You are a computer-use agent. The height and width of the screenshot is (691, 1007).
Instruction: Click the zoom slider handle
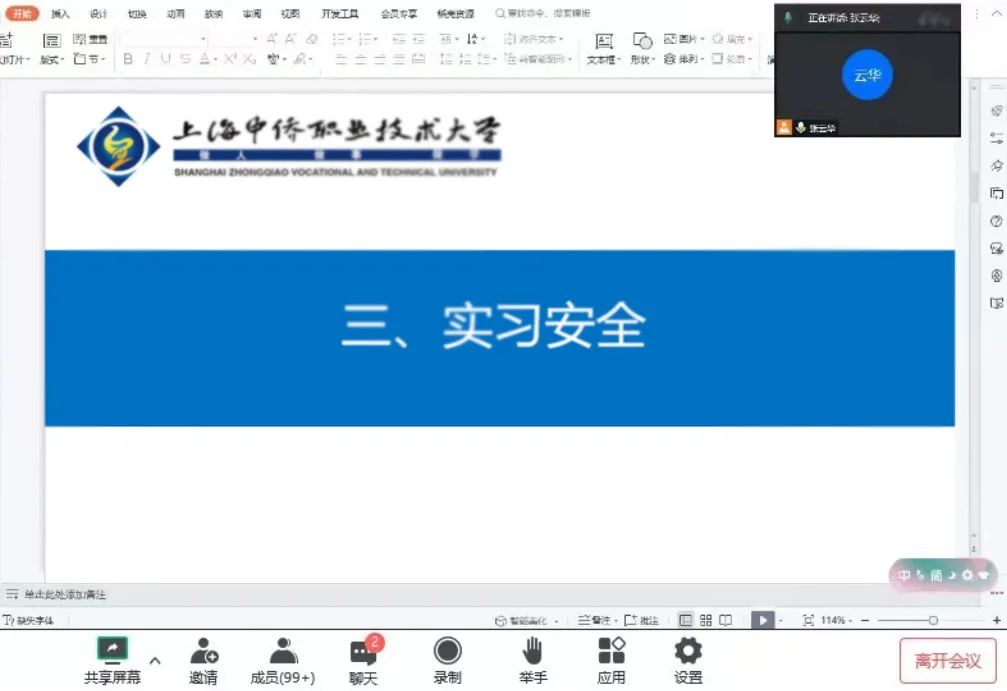click(933, 620)
